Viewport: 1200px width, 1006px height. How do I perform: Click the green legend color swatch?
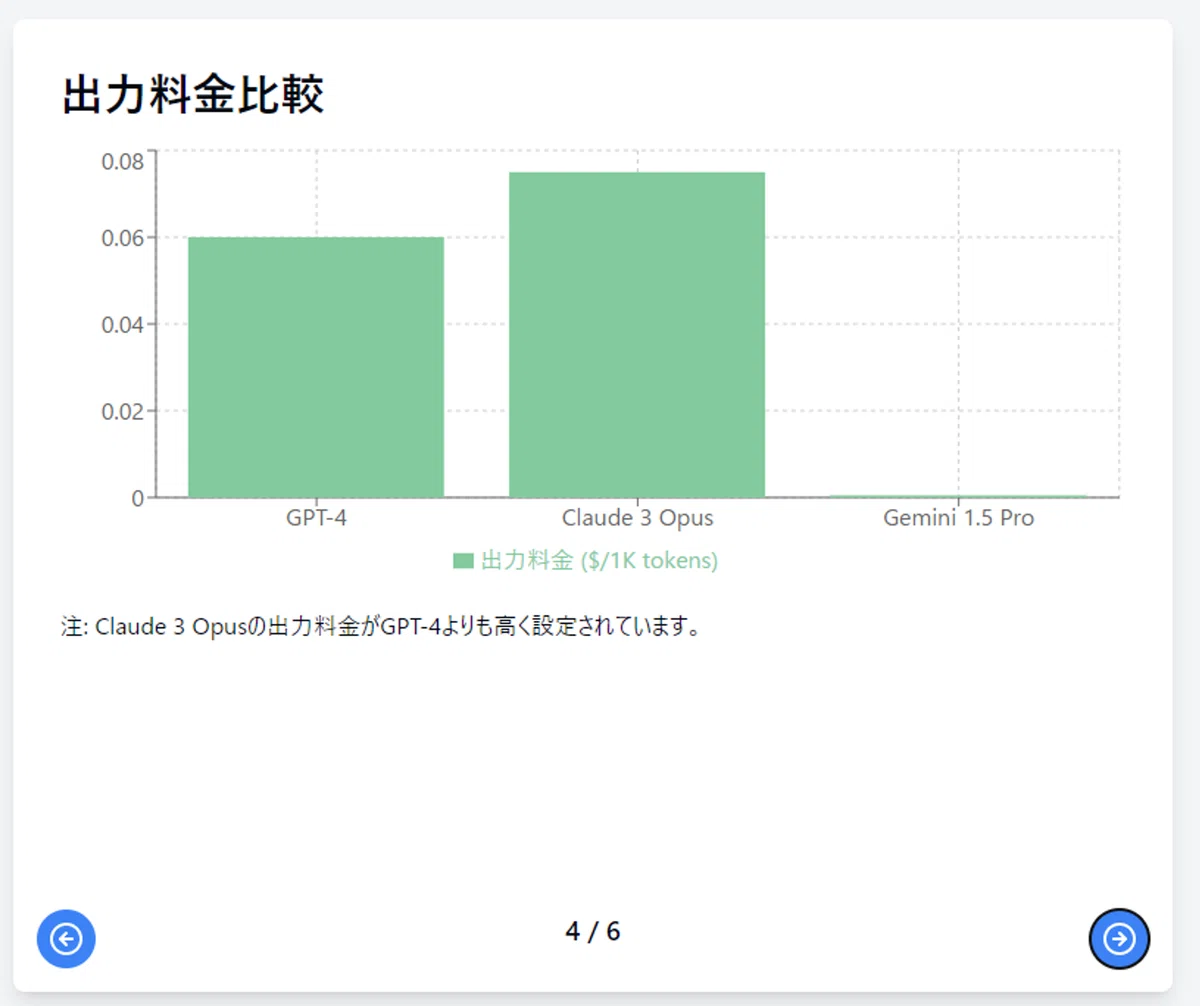[x=463, y=561]
